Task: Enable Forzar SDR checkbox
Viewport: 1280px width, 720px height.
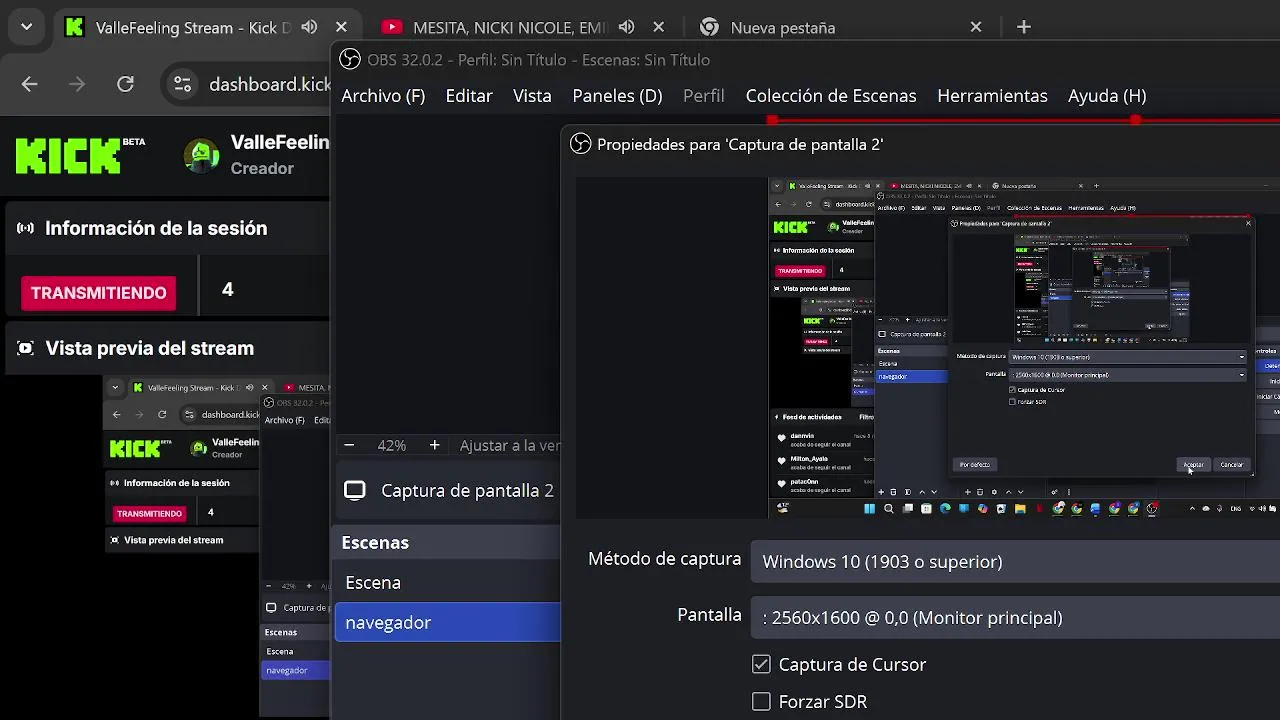Action: point(761,702)
